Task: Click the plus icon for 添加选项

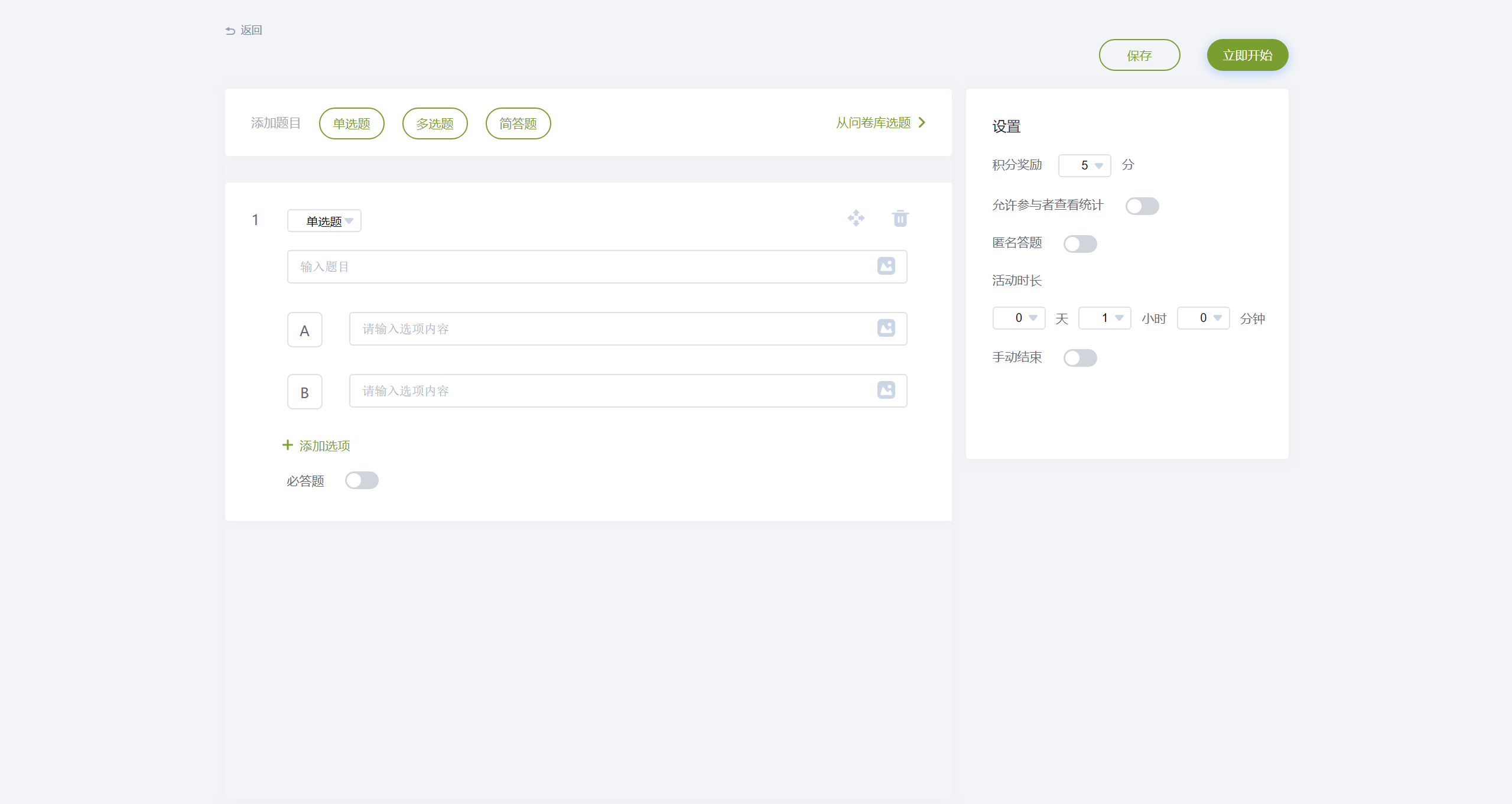Action: [x=288, y=445]
